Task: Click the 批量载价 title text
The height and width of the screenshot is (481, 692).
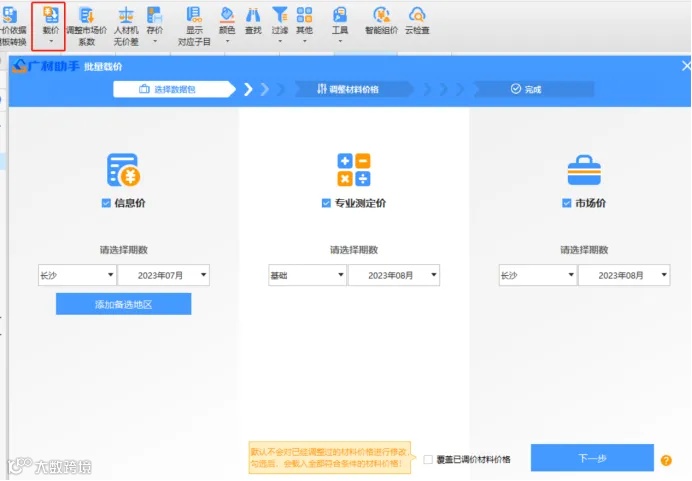Action: 103,67
